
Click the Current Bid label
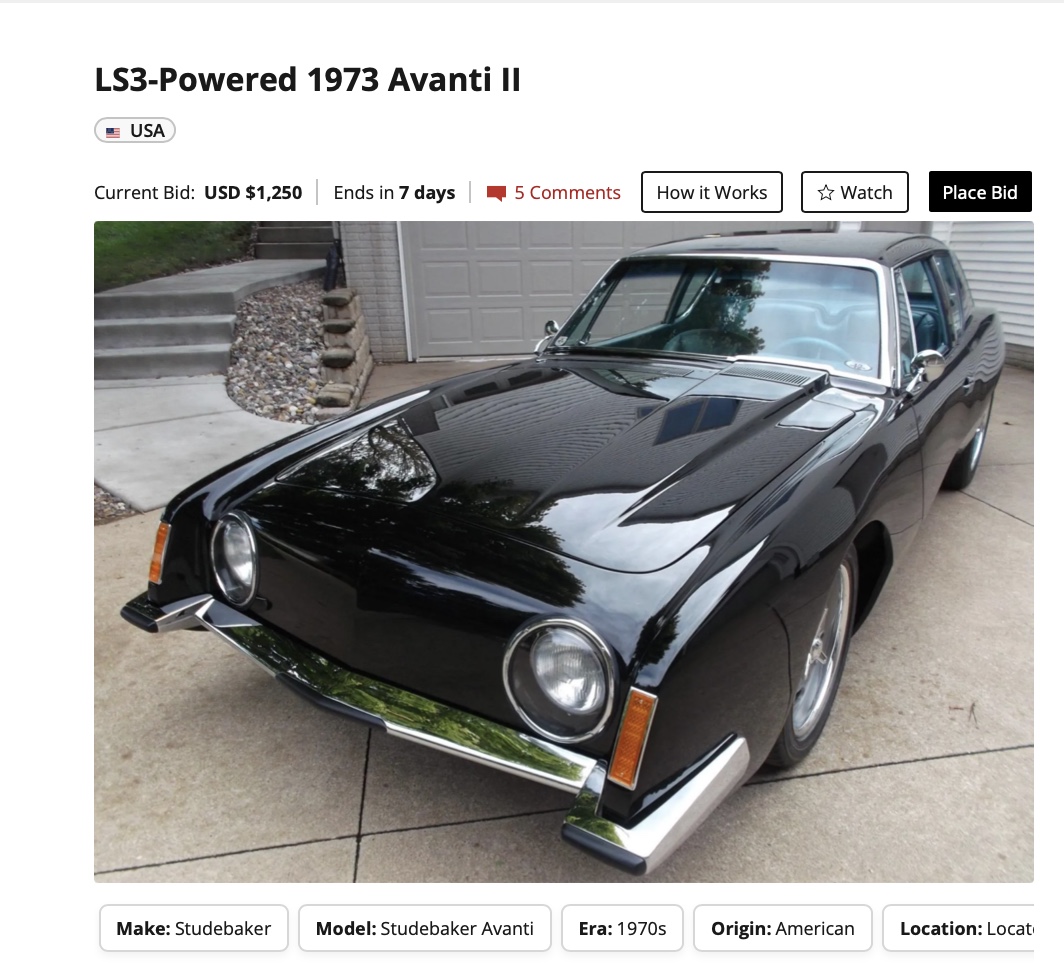145,193
